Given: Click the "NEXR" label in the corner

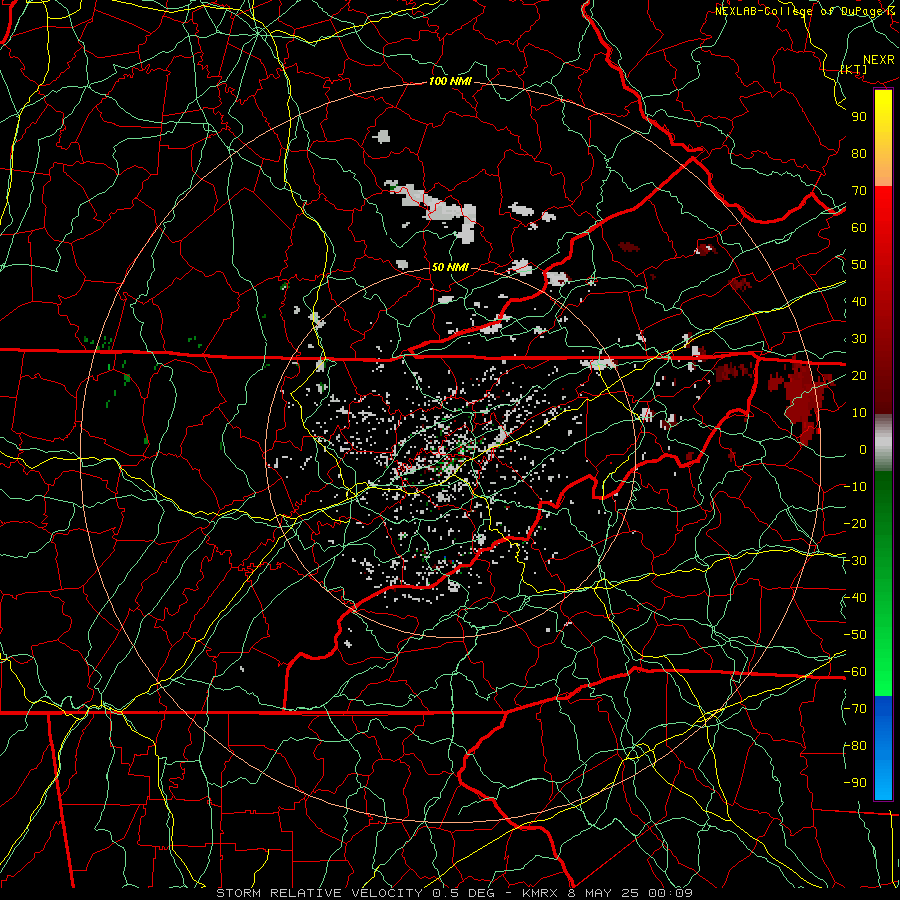Looking at the screenshot, I should point(879,60).
